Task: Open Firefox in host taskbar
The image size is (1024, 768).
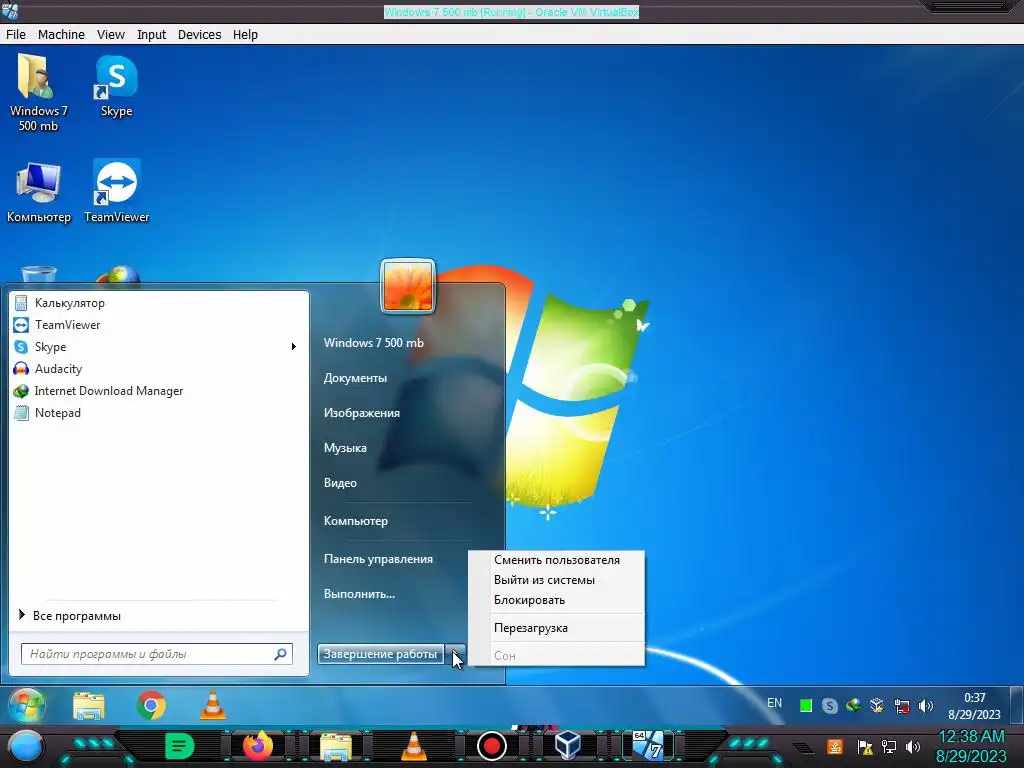Action: (258, 746)
